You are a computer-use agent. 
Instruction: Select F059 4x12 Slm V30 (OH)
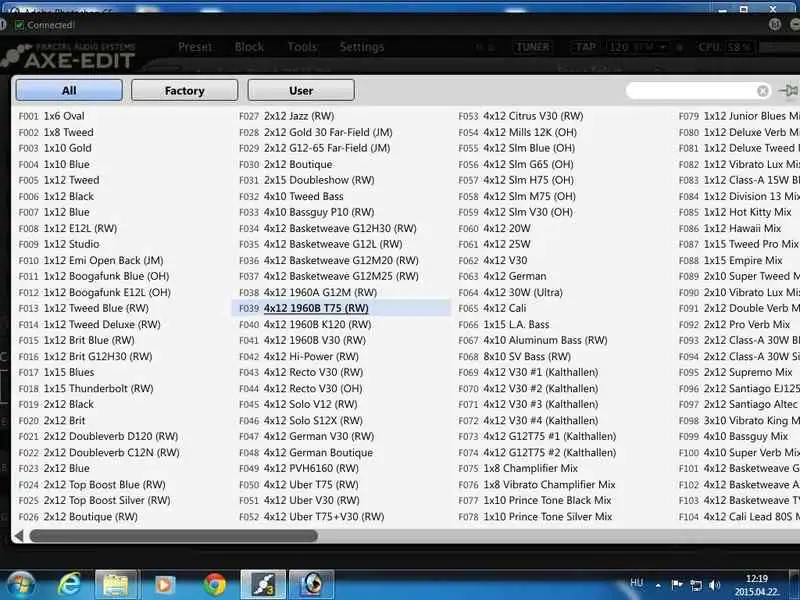tap(515, 212)
